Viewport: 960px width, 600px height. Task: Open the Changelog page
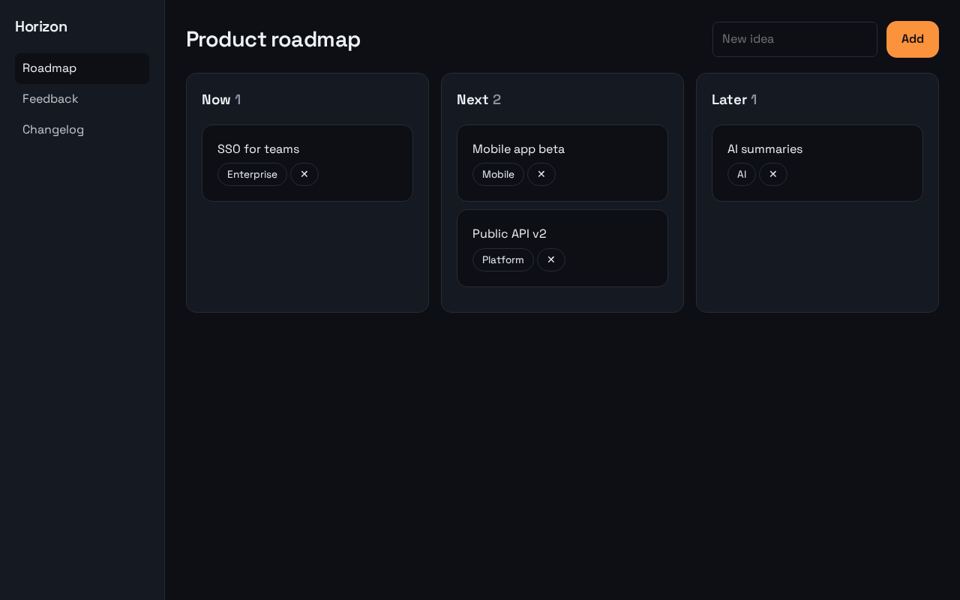coord(82,130)
